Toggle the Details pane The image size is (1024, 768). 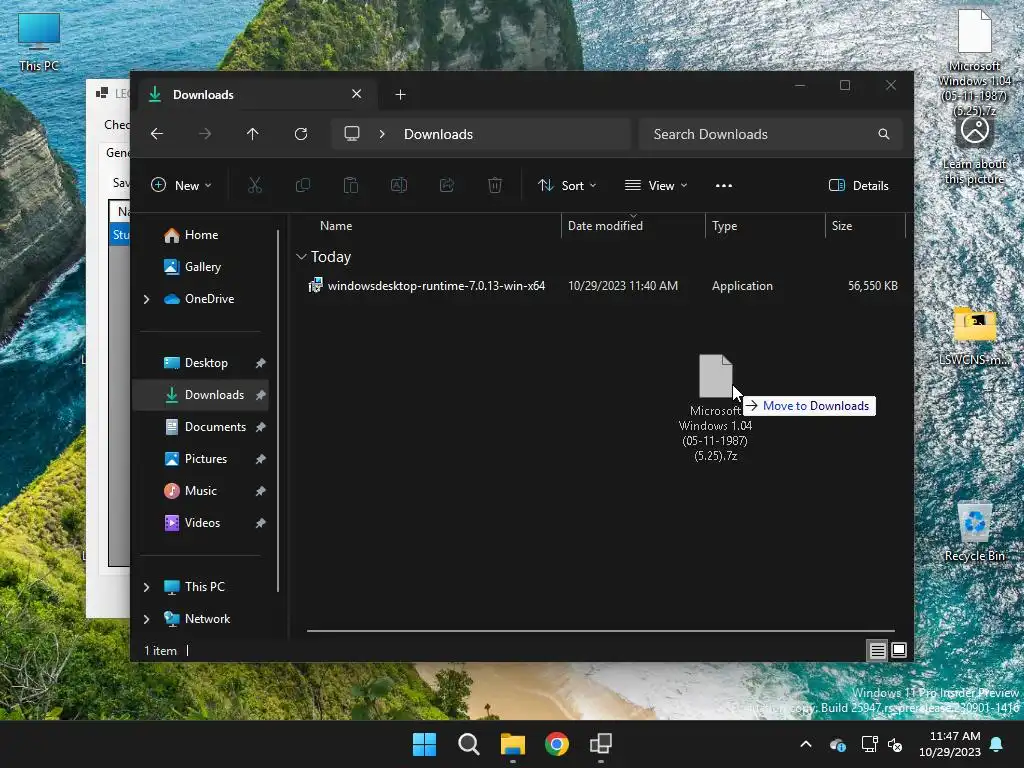click(858, 185)
